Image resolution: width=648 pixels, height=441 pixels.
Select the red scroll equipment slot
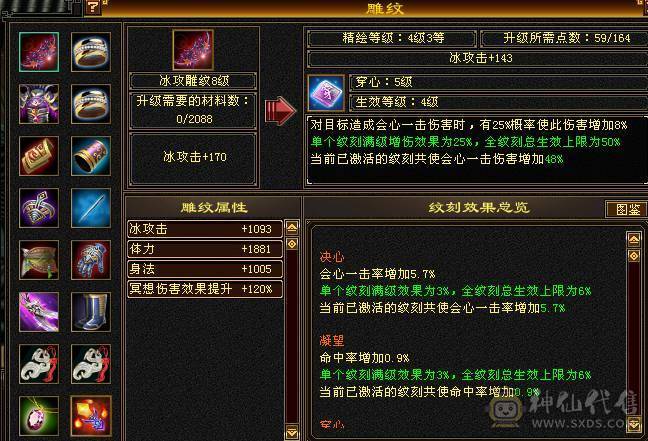pyautogui.click(x=39, y=156)
